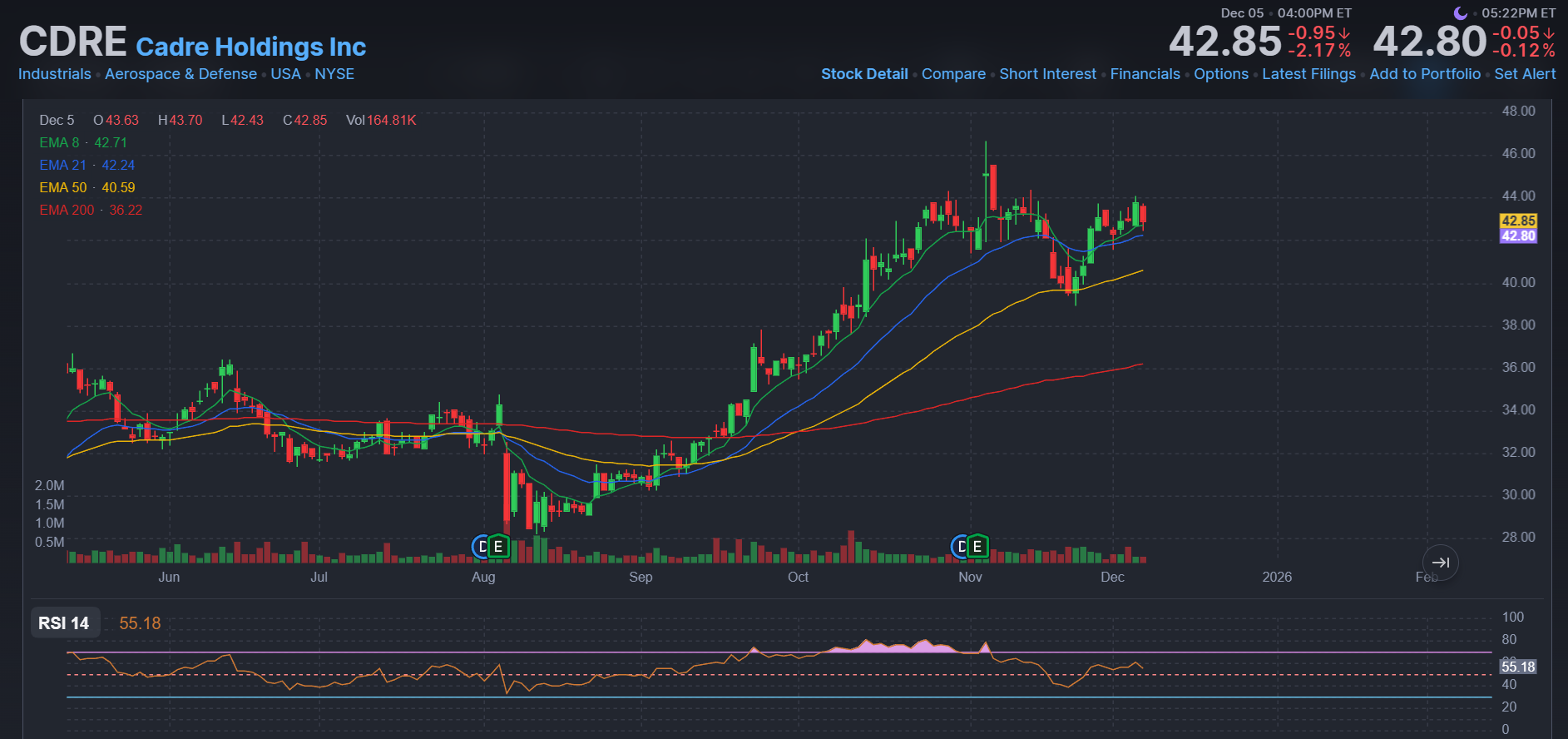Click the large 42.85 closing price
1568x739 pixels.
coord(1224,42)
